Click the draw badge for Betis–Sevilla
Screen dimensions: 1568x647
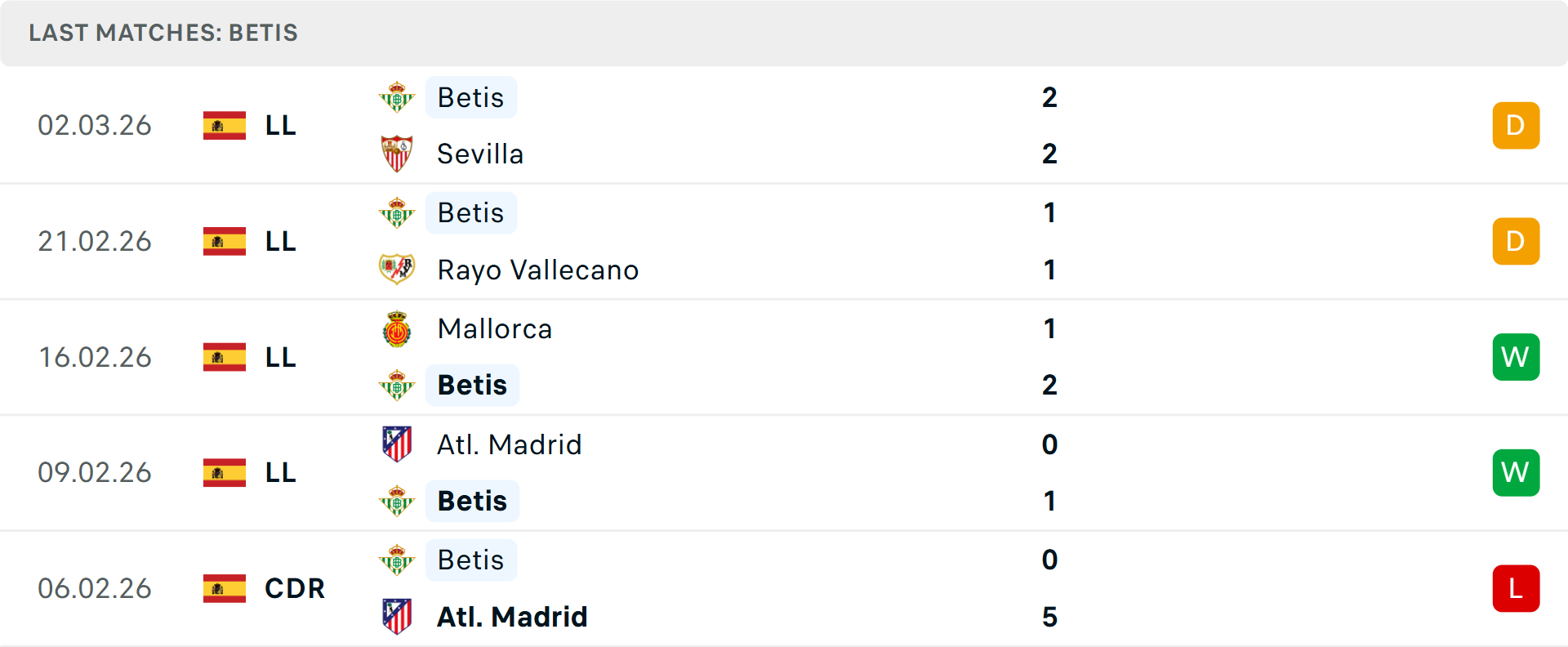point(1515,125)
